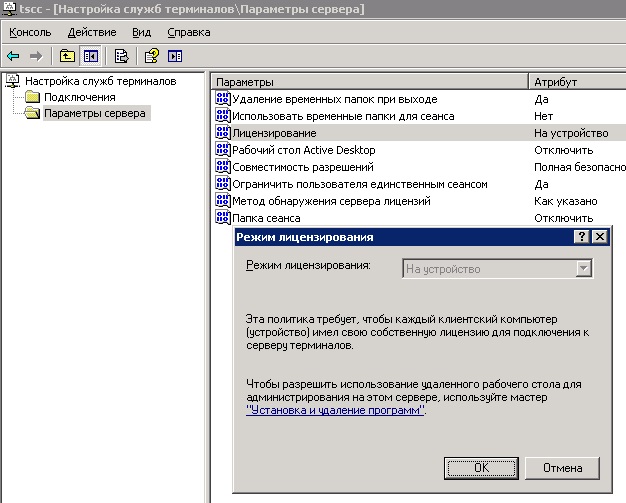Click the Back arrow toolbar icon

[13, 56]
